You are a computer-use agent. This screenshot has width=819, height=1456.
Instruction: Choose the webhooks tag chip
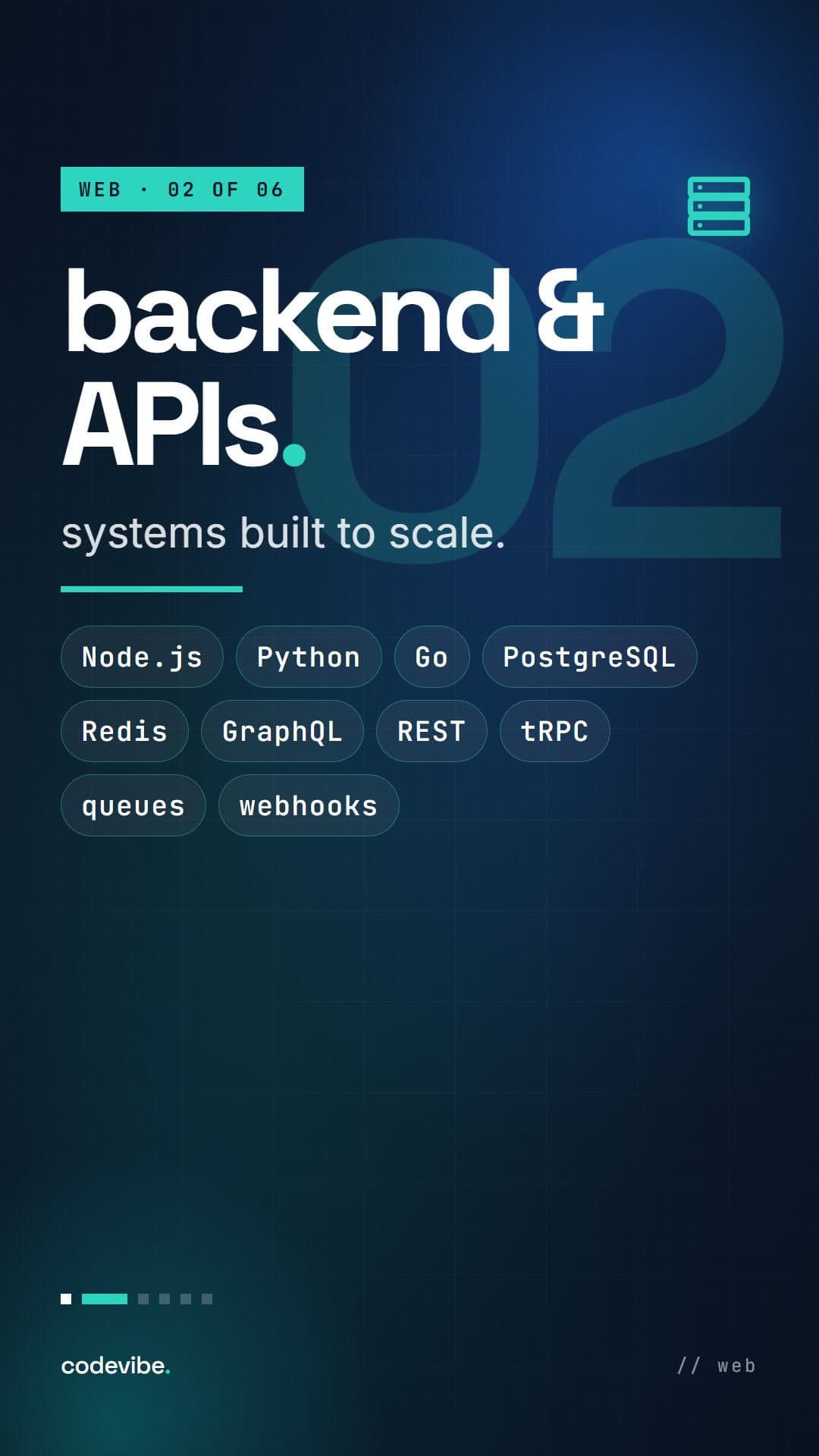(309, 805)
